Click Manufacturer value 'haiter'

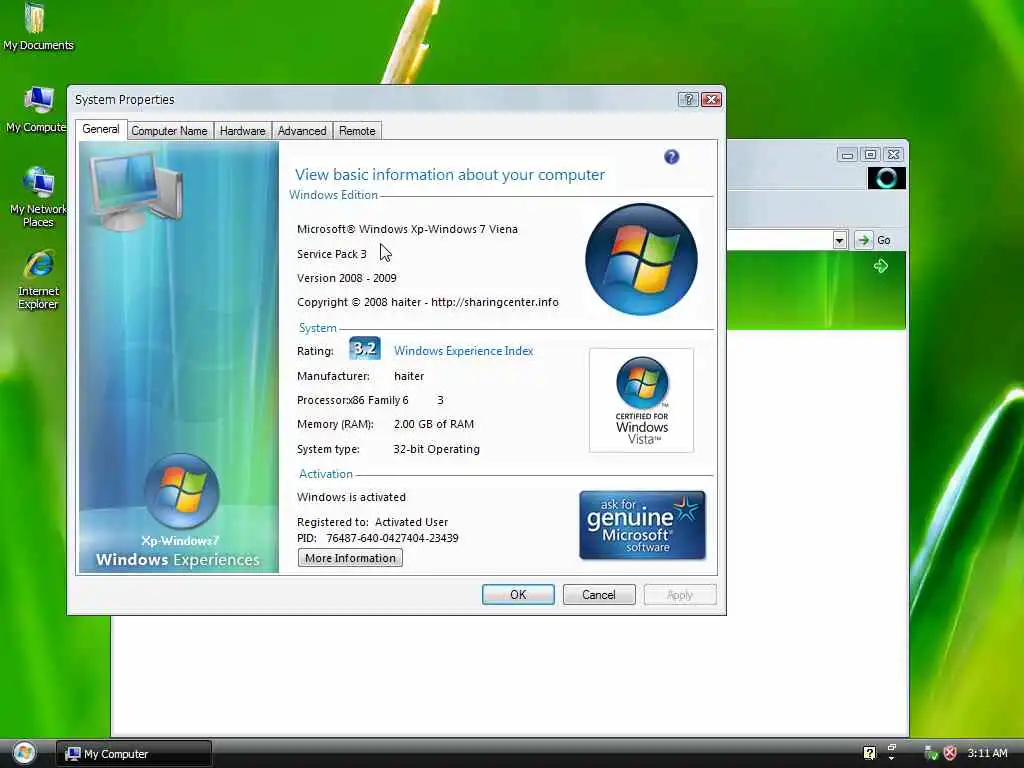[409, 376]
